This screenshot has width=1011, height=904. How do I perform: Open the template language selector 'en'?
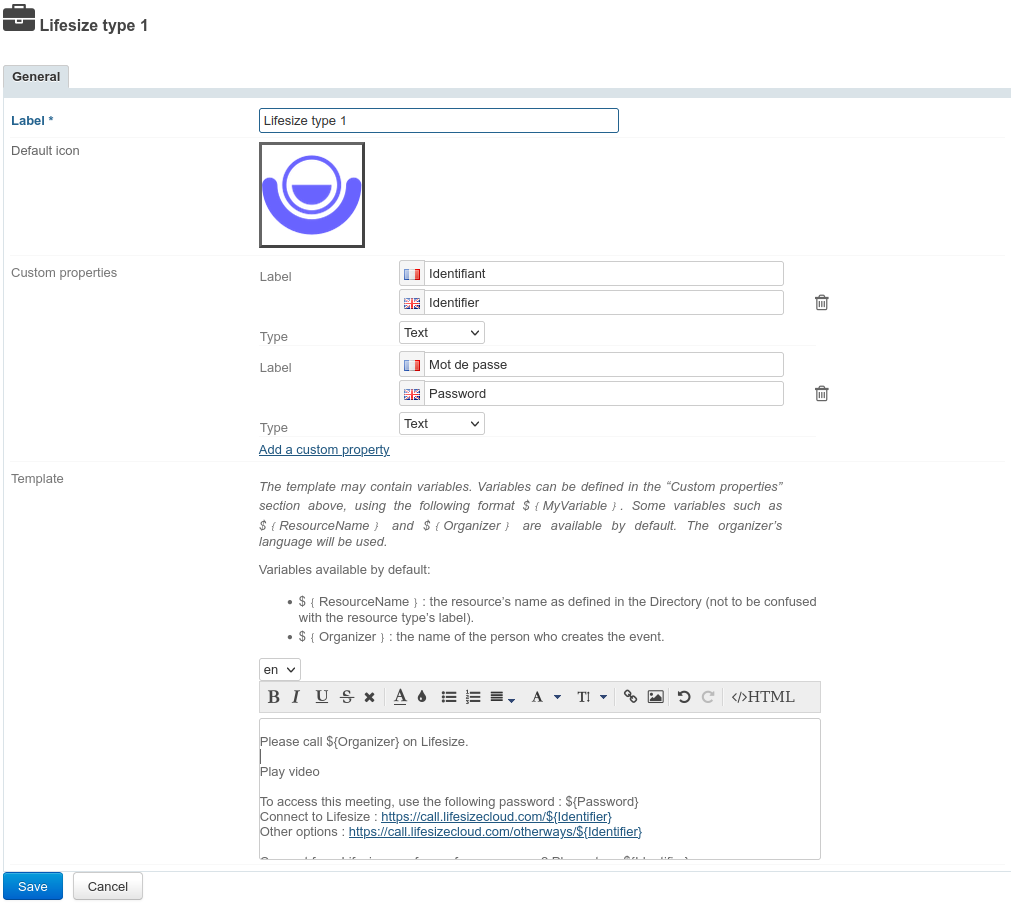pyautogui.click(x=279, y=669)
